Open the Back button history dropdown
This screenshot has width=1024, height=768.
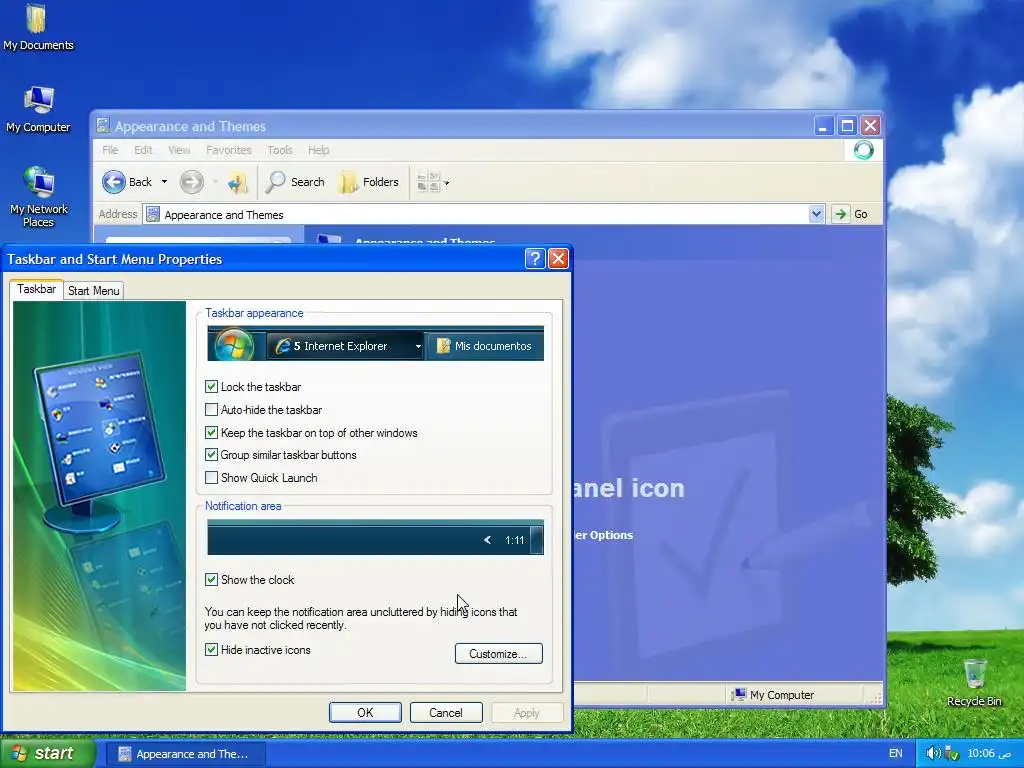[165, 182]
